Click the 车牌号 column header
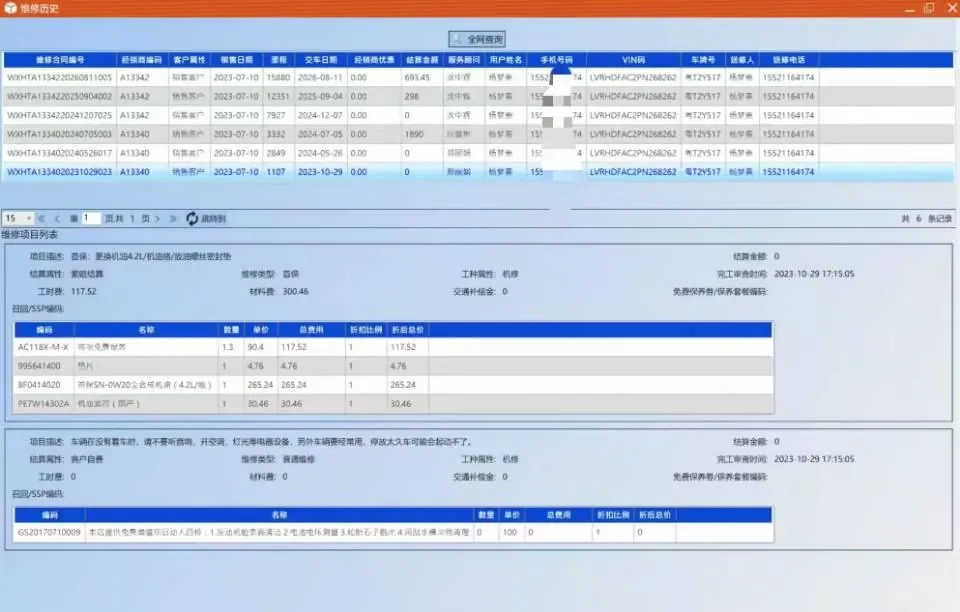 pos(703,60)
